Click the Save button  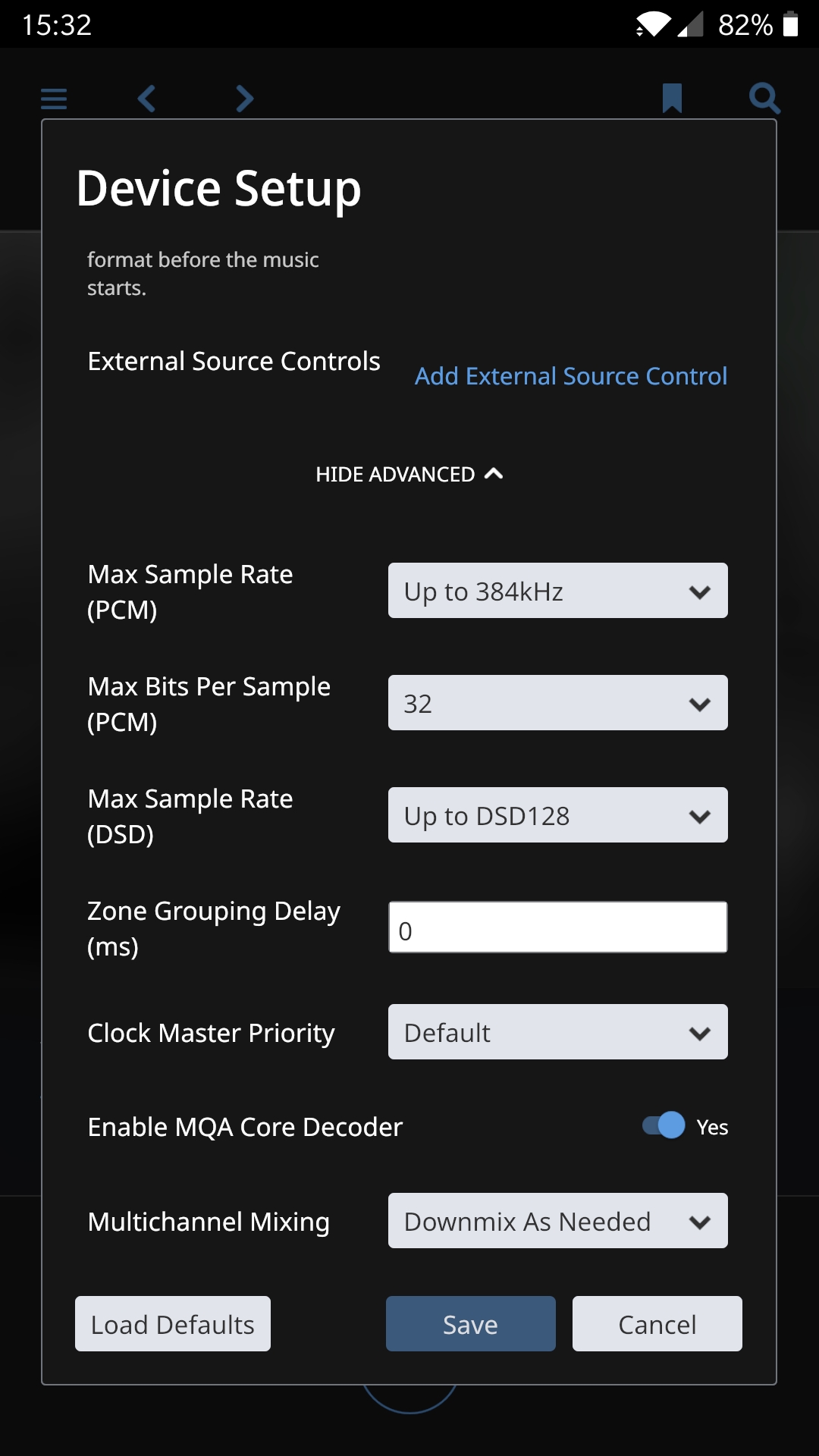coord(470,1324)
